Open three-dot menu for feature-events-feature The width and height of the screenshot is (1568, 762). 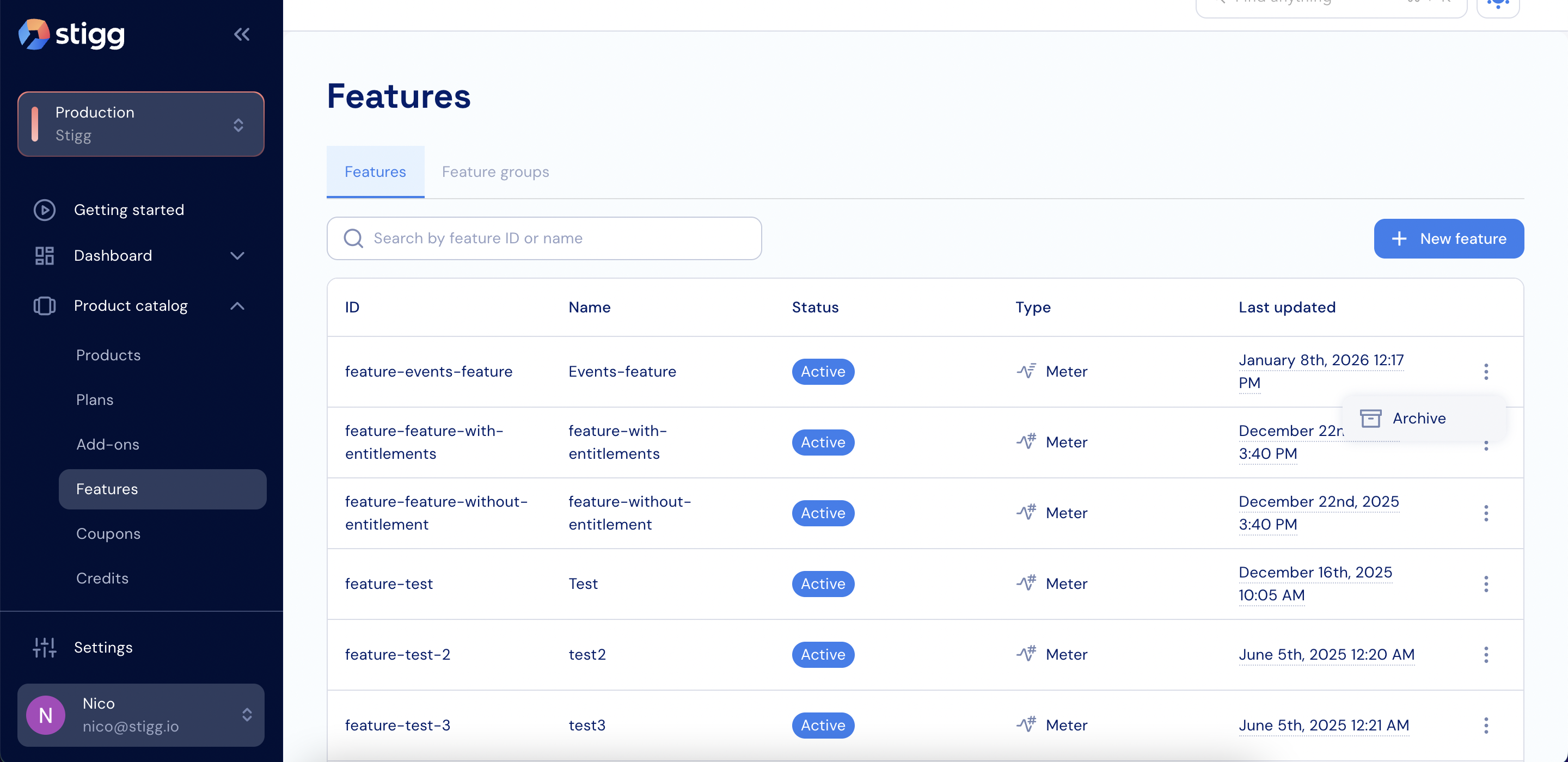1485,371
